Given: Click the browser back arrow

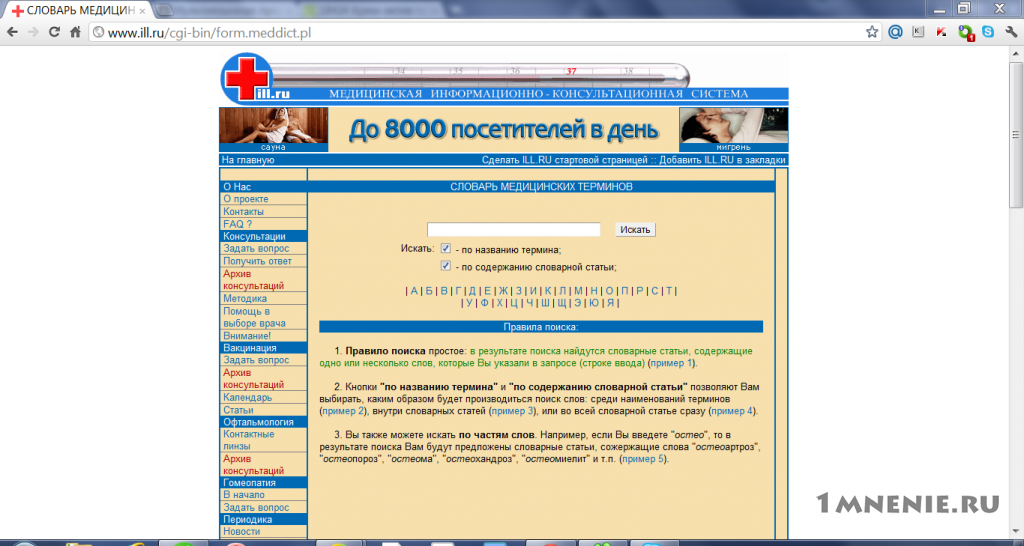Looking at the screenshot, I should 12,32.
